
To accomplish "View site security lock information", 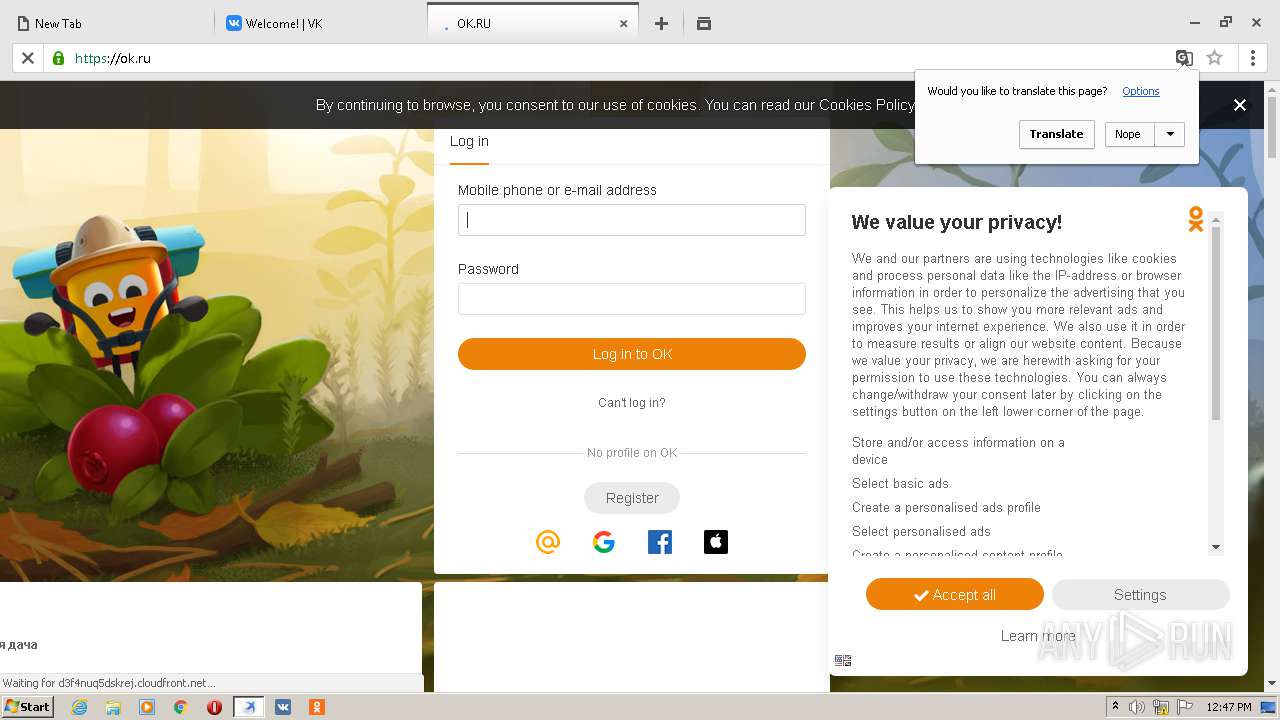I will pyautogui.click(x=58, y=58).
